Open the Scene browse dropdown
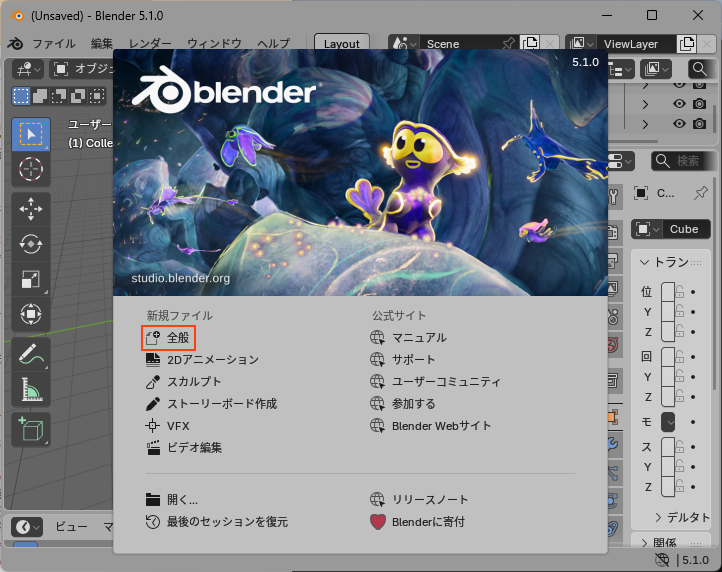The image size is (722, 572). (x=403, y=44)
